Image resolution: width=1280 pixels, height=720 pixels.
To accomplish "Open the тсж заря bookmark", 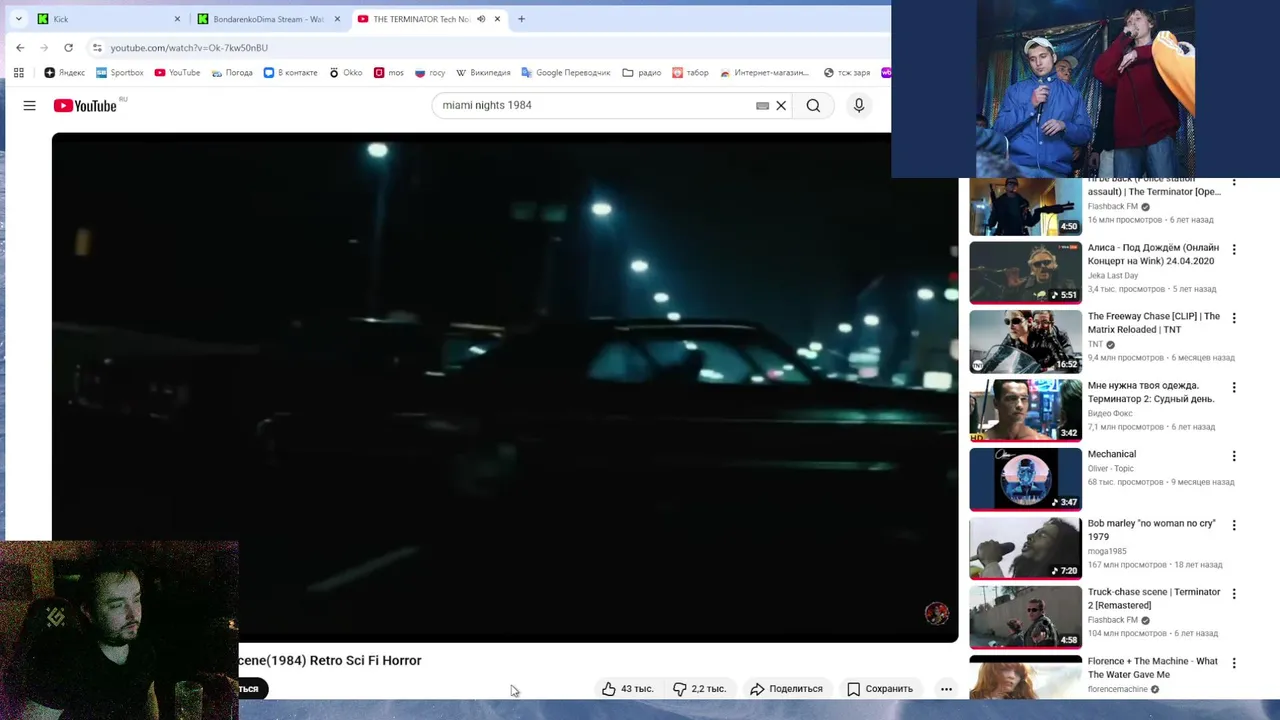I will coord(846,72).
